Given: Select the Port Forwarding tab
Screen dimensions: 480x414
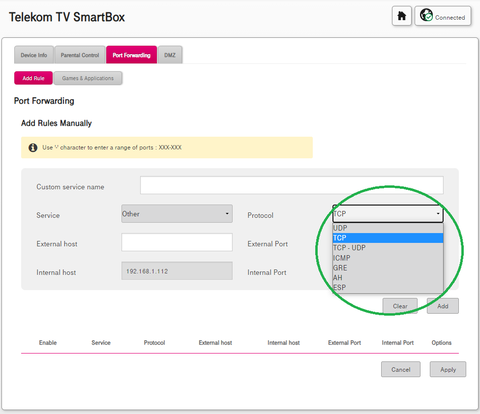Looking at the screenshot, I should coord(131,55).
